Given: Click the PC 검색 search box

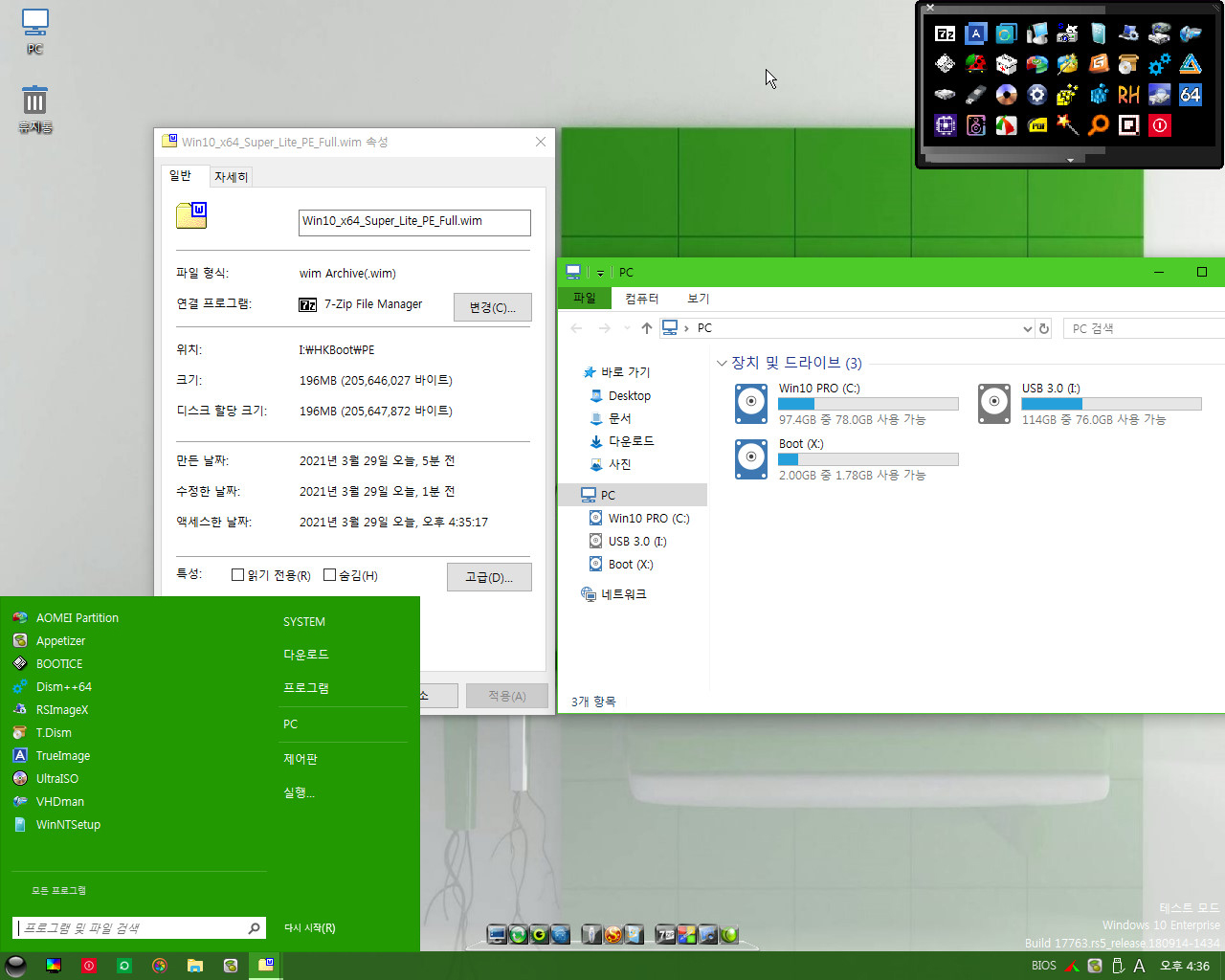Looking at the screenshot, I should tap(1144, 328).
